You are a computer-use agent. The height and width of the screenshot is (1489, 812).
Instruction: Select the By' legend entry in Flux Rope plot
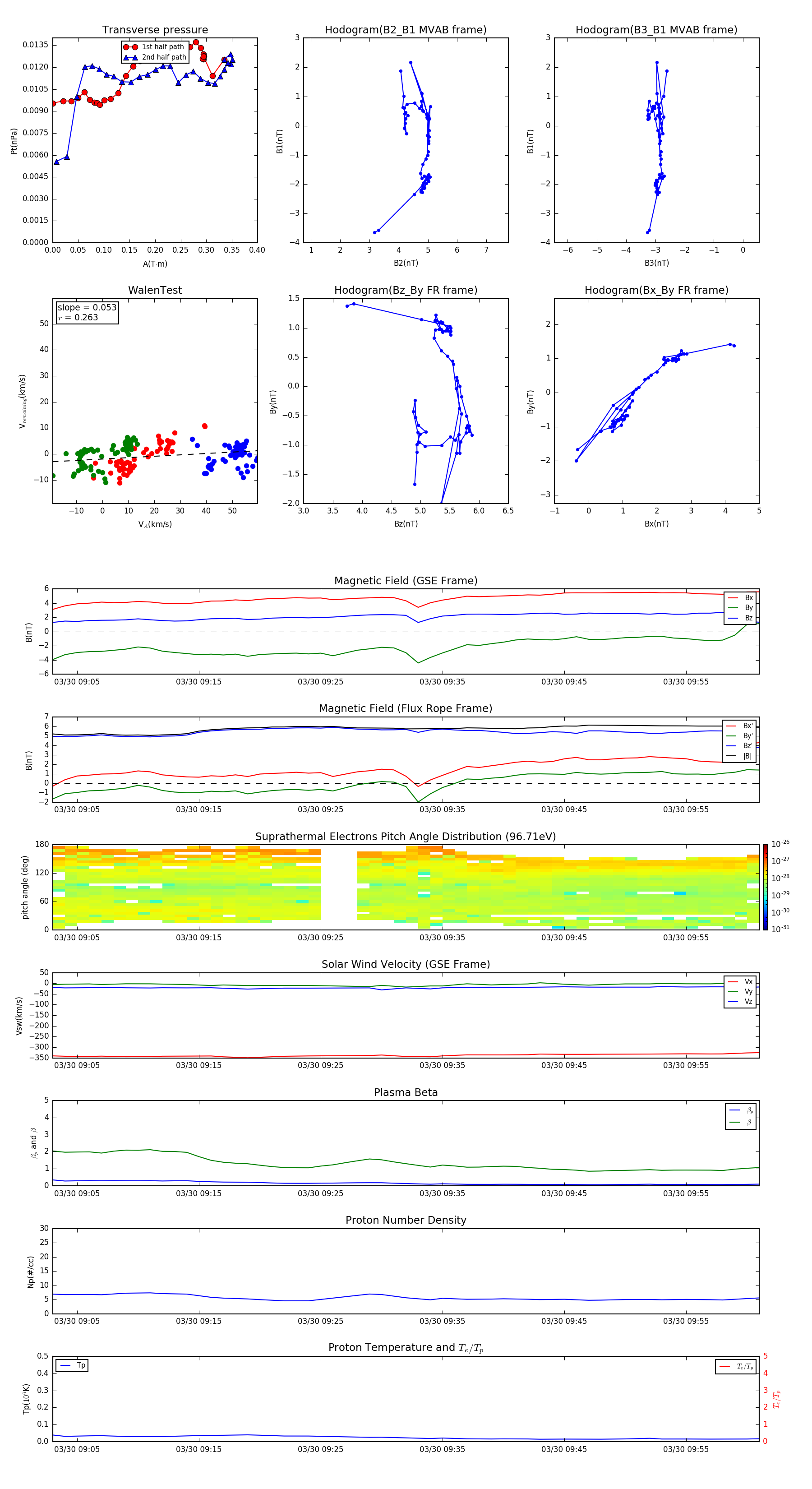pyautogui.click(x=739, y=736)
